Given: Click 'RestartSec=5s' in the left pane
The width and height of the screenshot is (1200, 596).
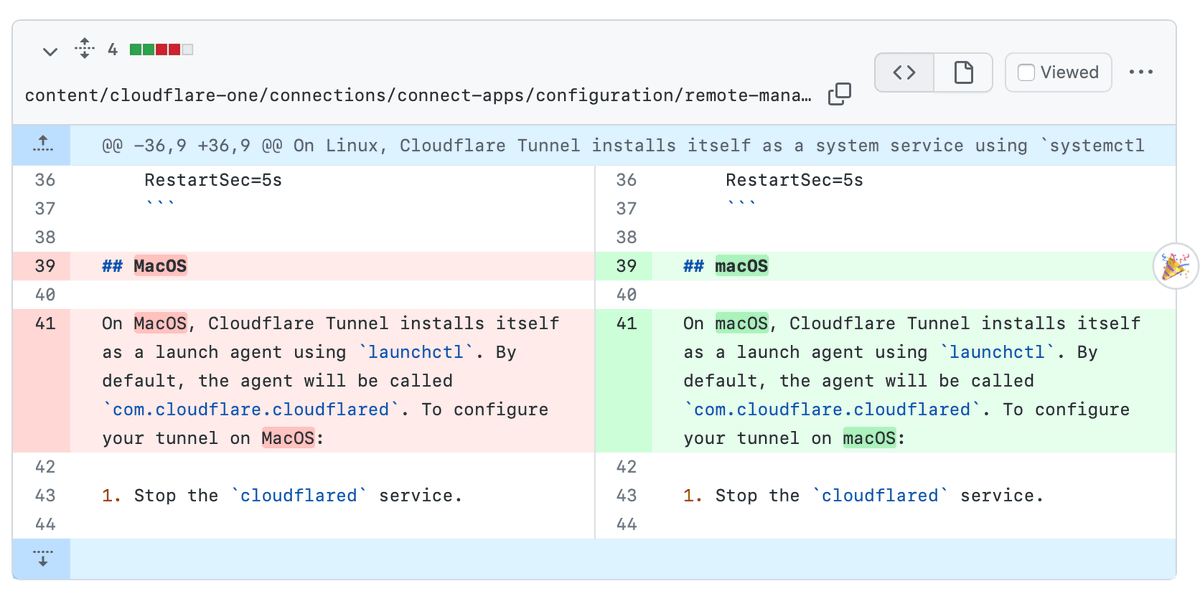Looking at the screenshot, I should pos(213,180).
